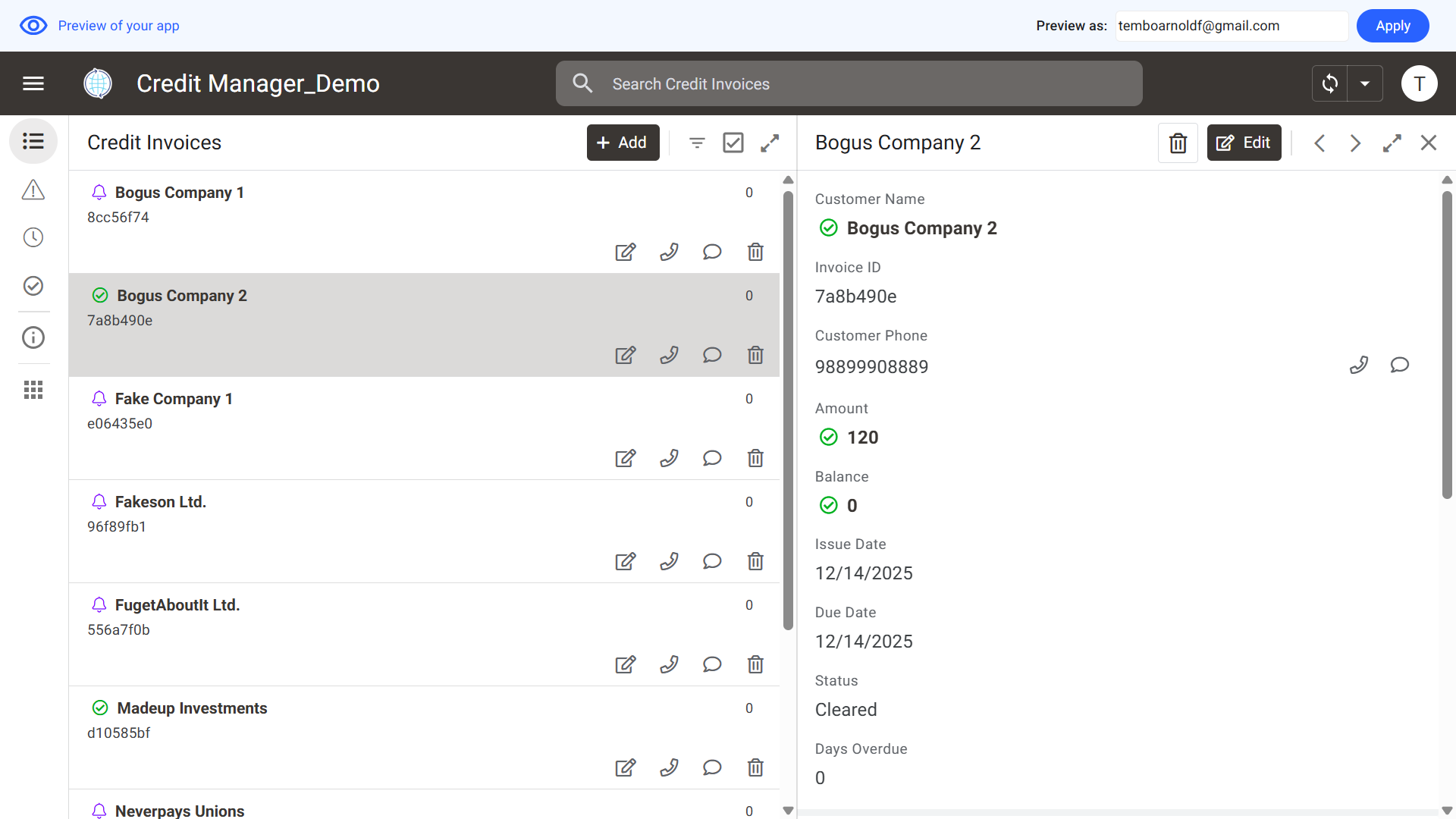This screenshot has height=819, width=1456.
Task: Open the apps grid menu in sidebar
Action: pyautogui.click(x=33, y=390)
